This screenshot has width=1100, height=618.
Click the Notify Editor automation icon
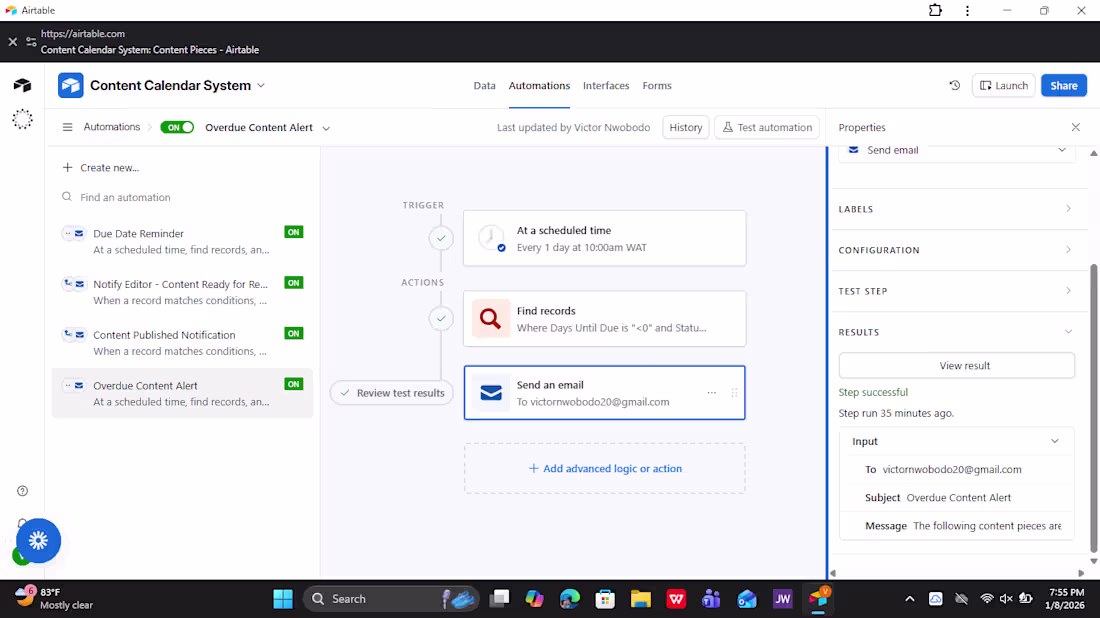click(74, 284)
